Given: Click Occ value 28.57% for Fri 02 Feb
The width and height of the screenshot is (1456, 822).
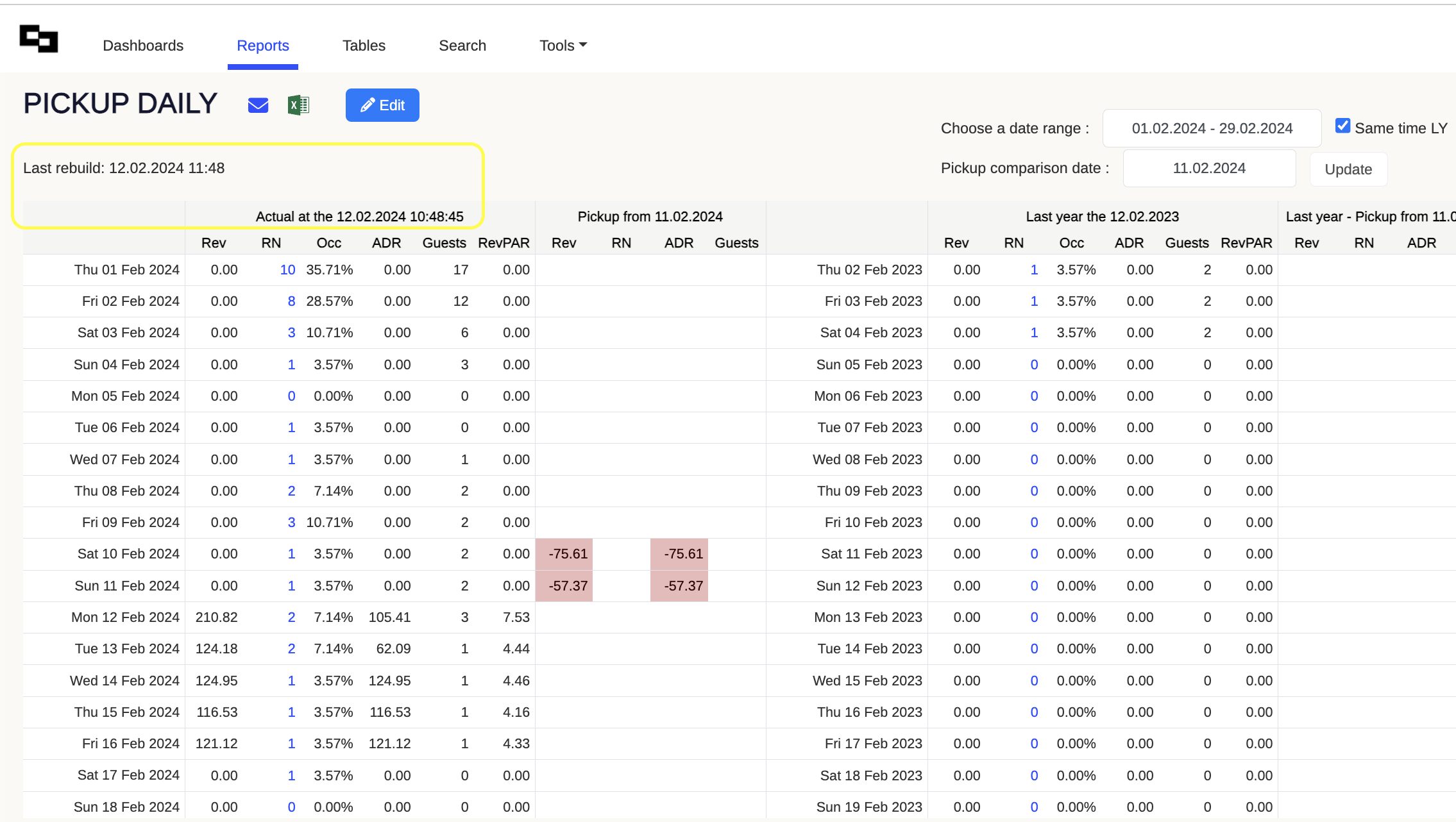Looking at the screenshot, I should tap(330, 301).
